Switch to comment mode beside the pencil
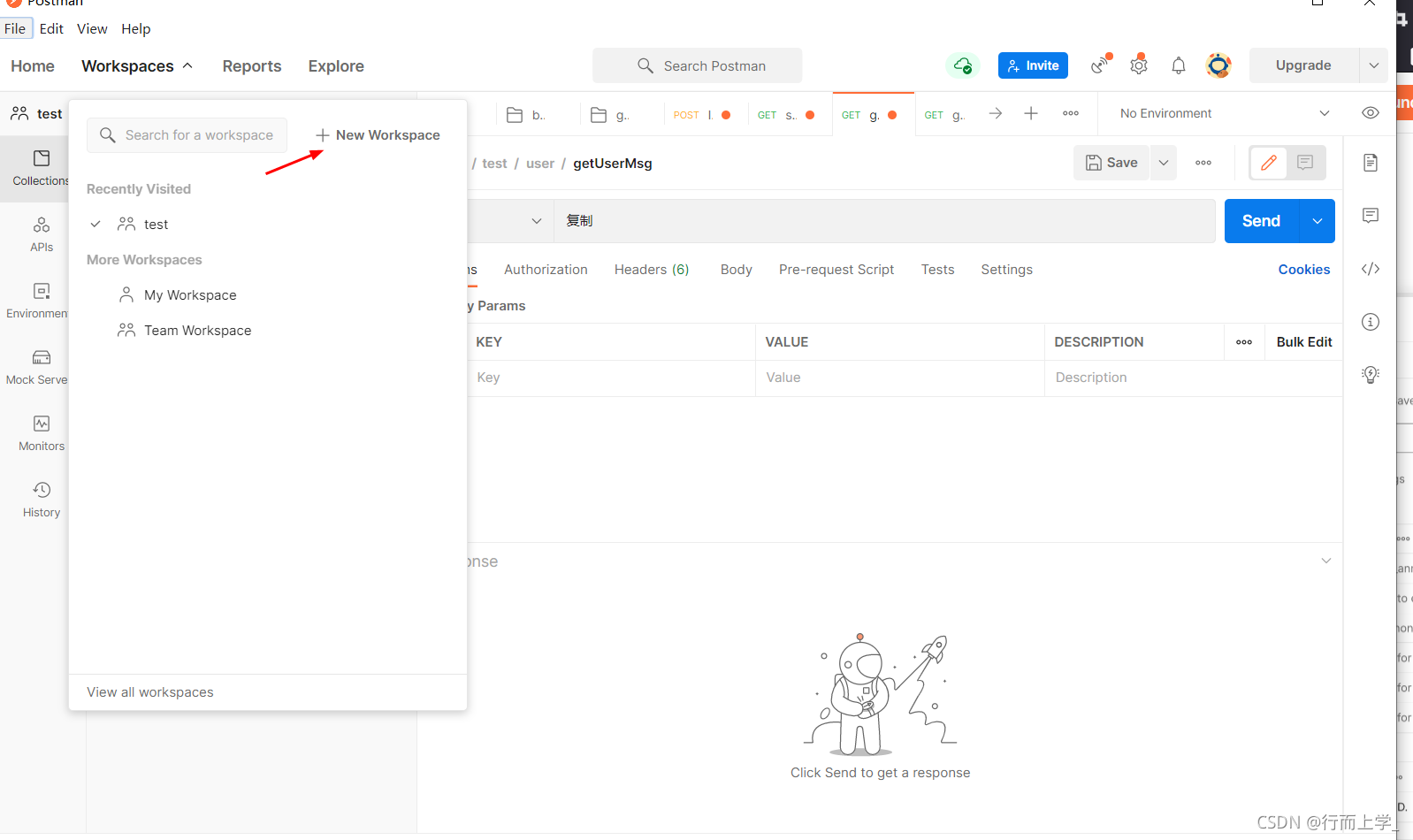The image size is (1413, 840). (1305, 163)
